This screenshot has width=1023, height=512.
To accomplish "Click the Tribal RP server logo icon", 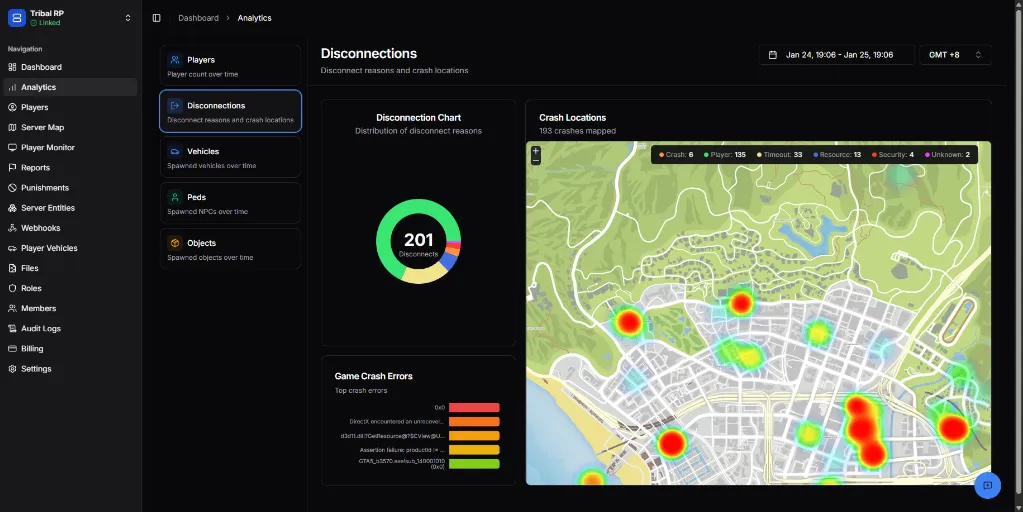I will pos(17,18).
